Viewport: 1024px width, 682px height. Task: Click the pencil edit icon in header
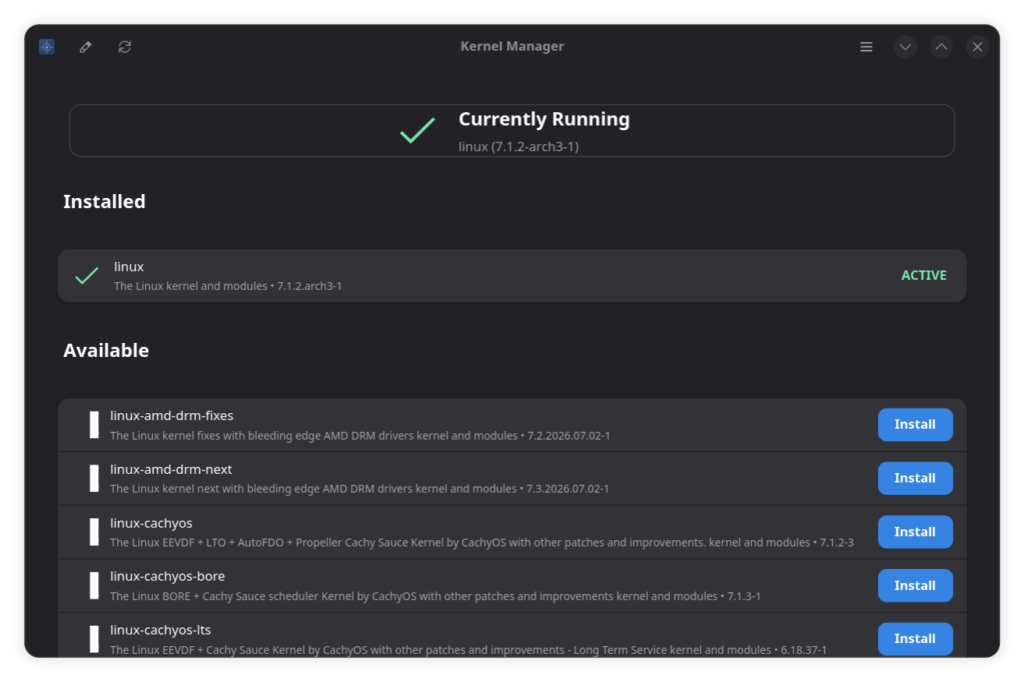point(86,47)
